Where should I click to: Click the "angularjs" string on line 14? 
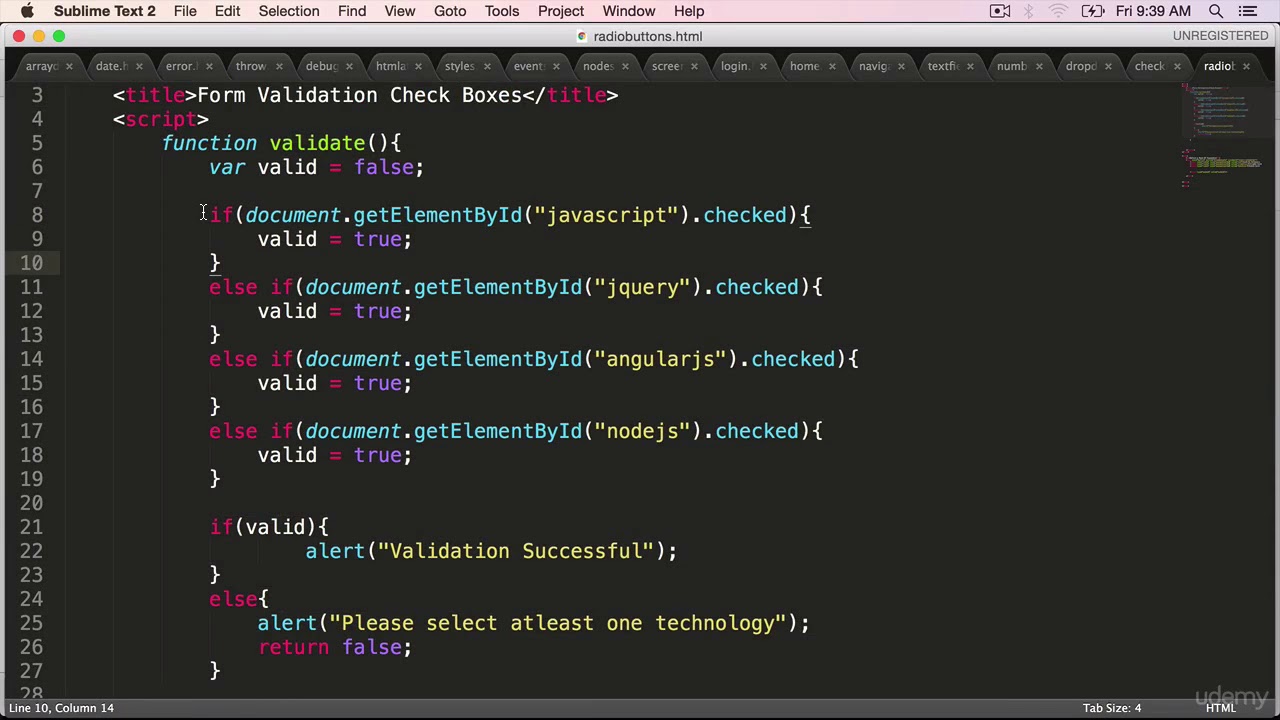[x=660, y=359]
